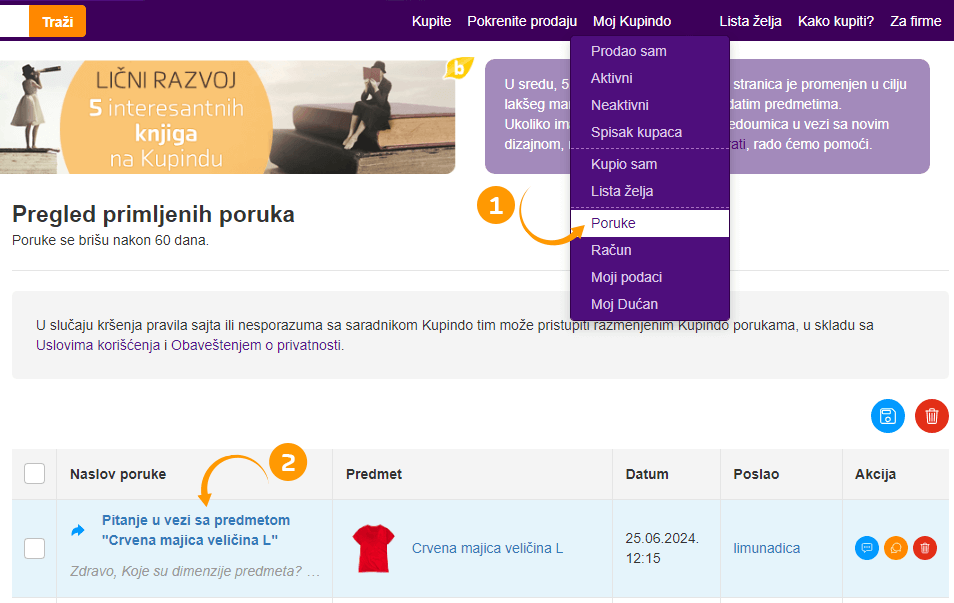Open item link Crvena majica veličina L
954x603 pixels.
(487, 548)
